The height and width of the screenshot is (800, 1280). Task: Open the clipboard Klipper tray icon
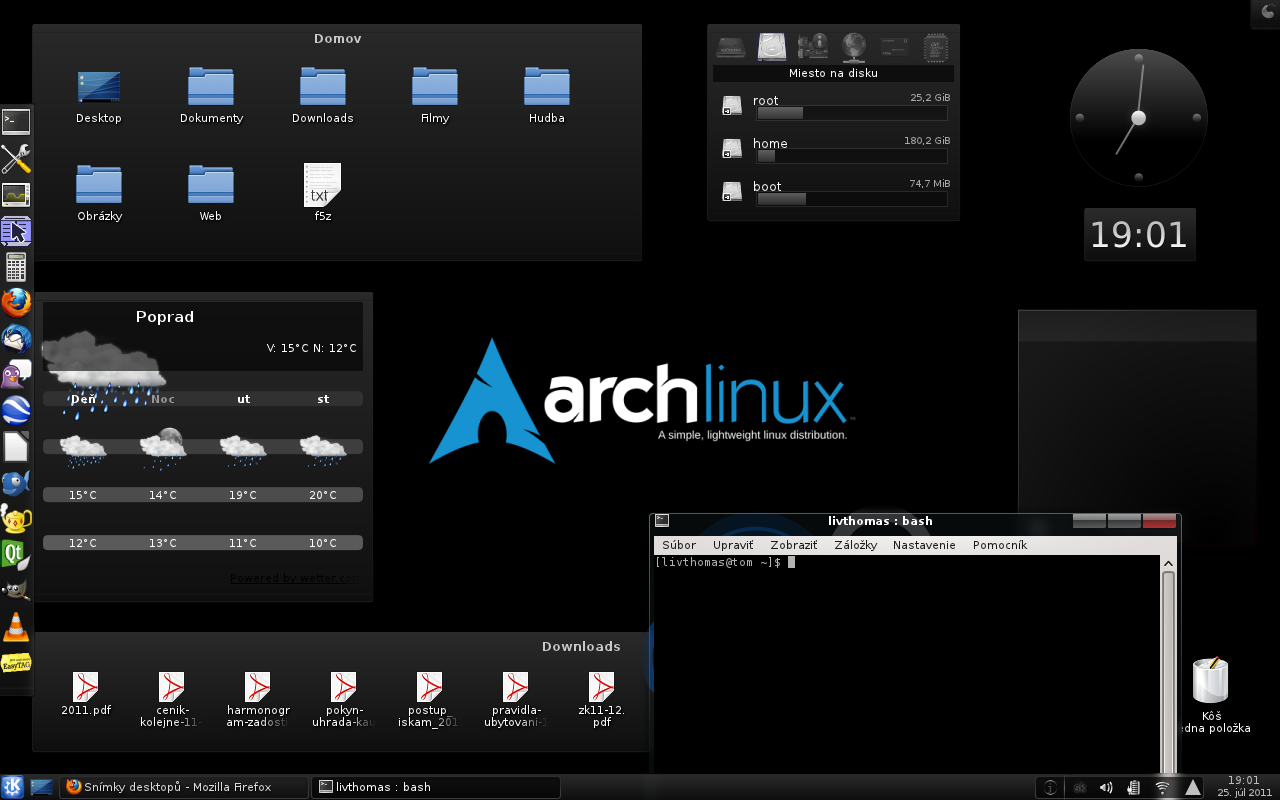click(1134, 788)
